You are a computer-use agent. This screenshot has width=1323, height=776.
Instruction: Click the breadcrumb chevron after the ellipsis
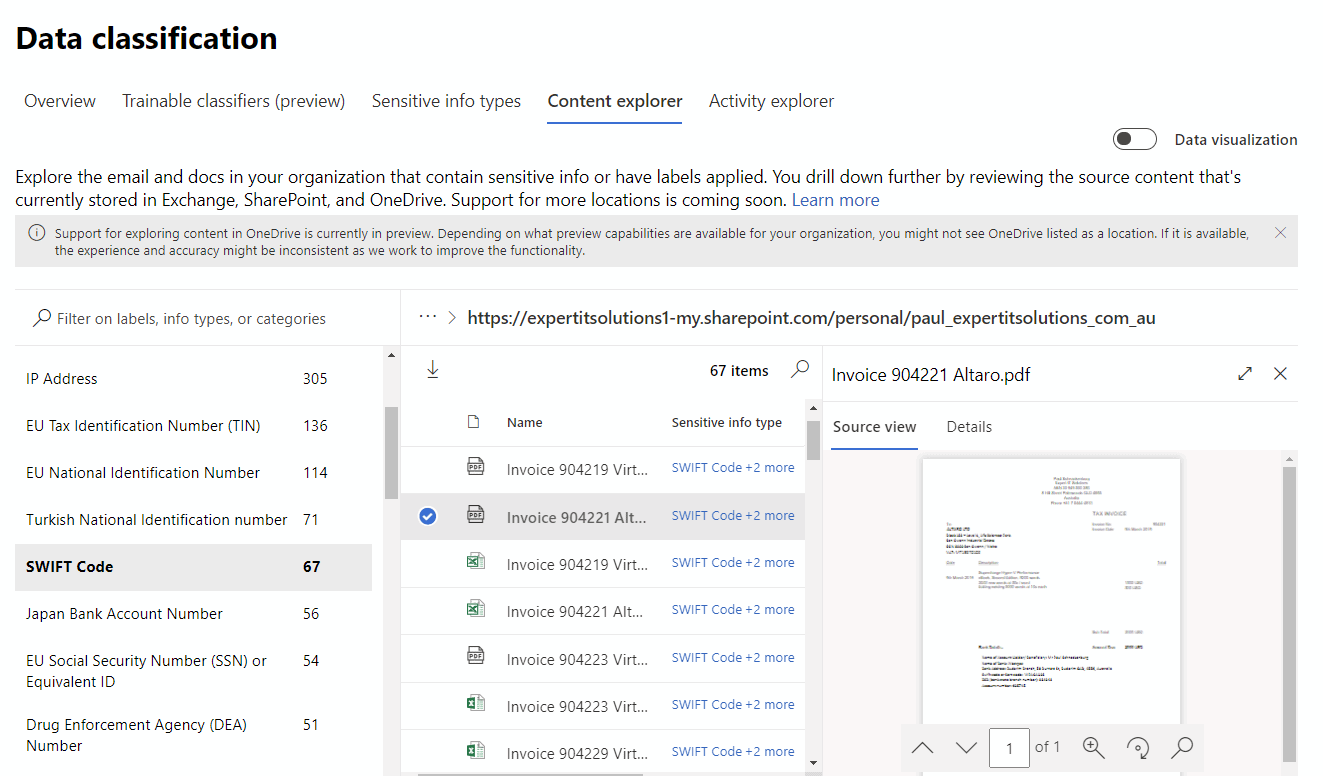[x=452, y=317]
